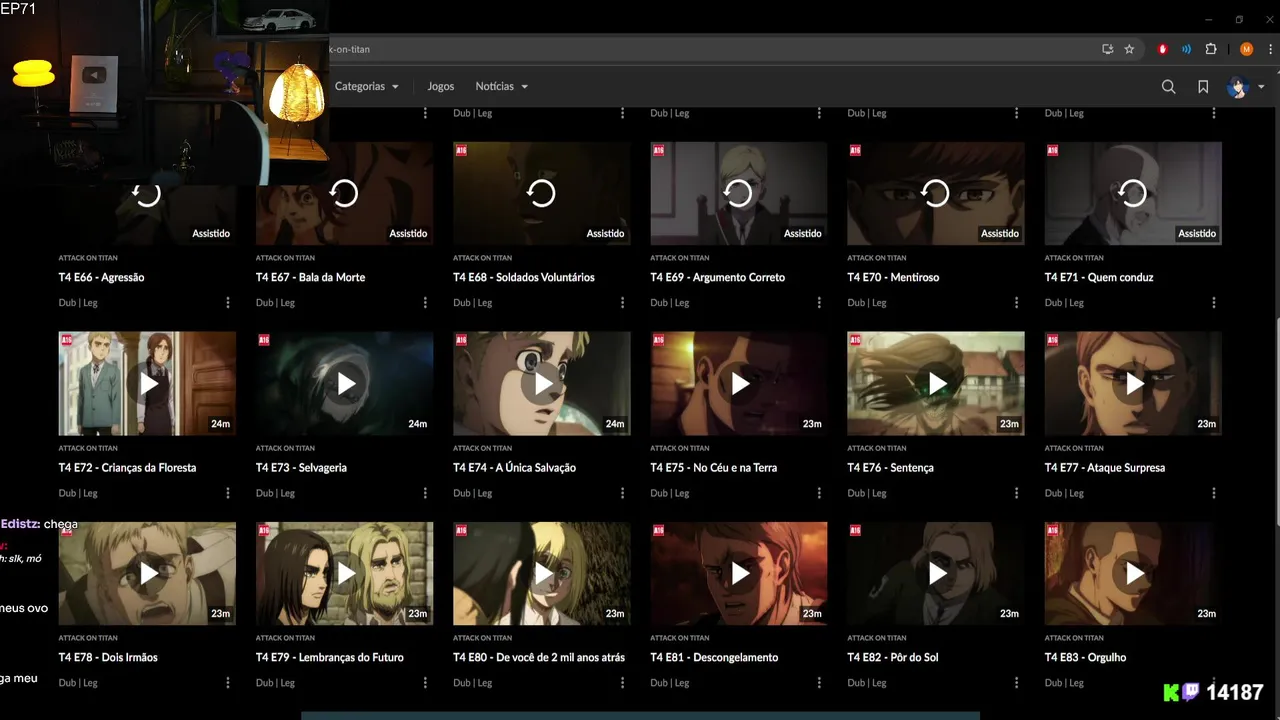Play episode E81 Descongelamento
Image resolution: width=1280 pixels, height=720 pixels.
pos(738,573)
